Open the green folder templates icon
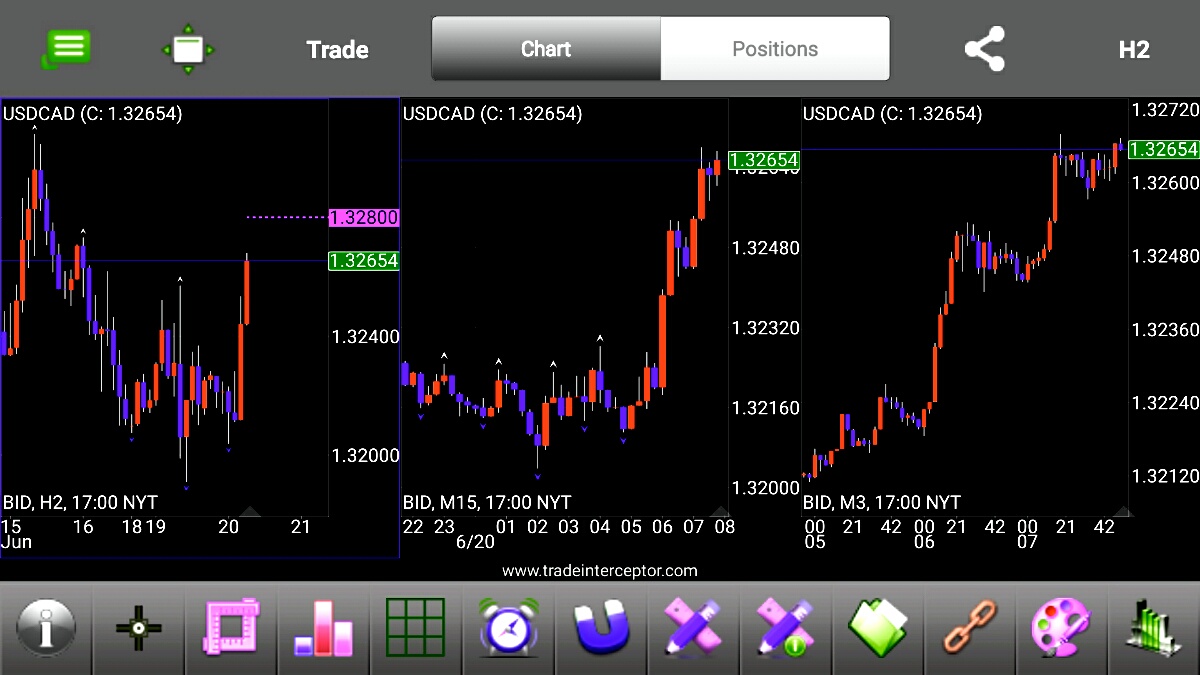 pyautogui.click(x=878, y=629)
